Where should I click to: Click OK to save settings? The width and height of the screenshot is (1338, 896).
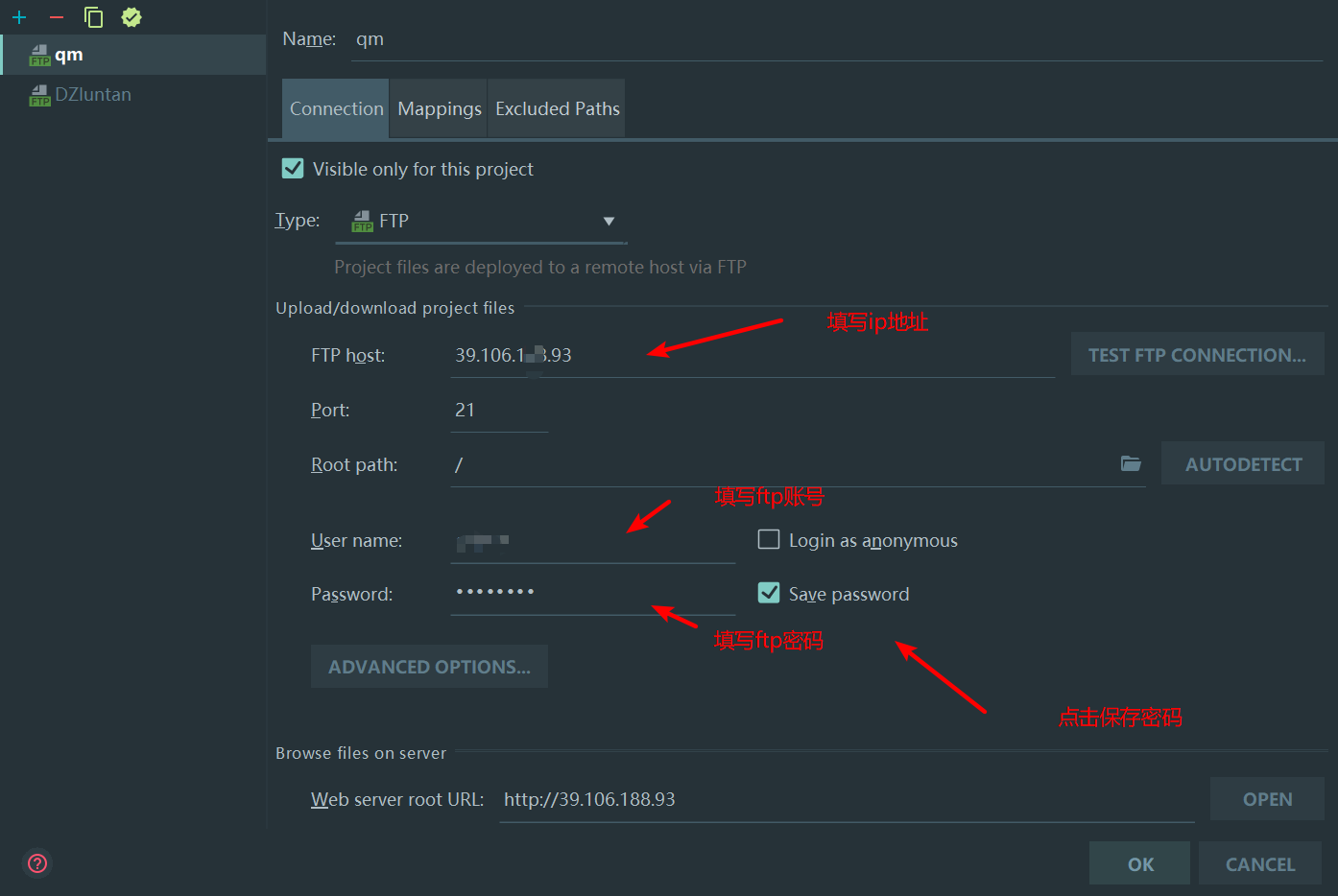tap(1139, 862)
